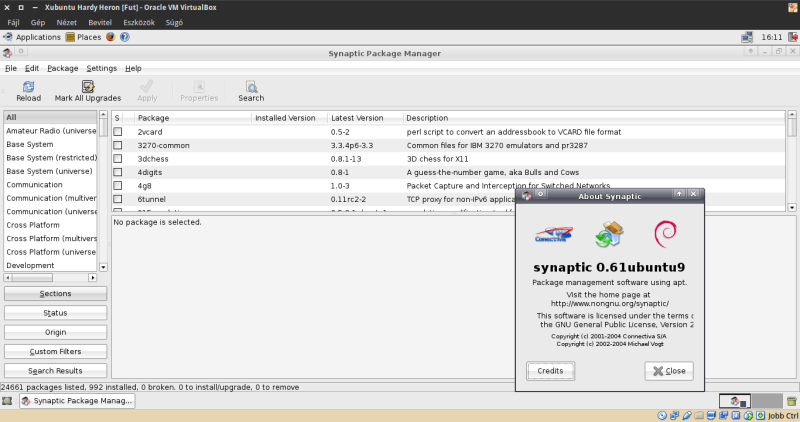Click the Places folder icon
Viewport: 800px width, 422px height.
70,37
